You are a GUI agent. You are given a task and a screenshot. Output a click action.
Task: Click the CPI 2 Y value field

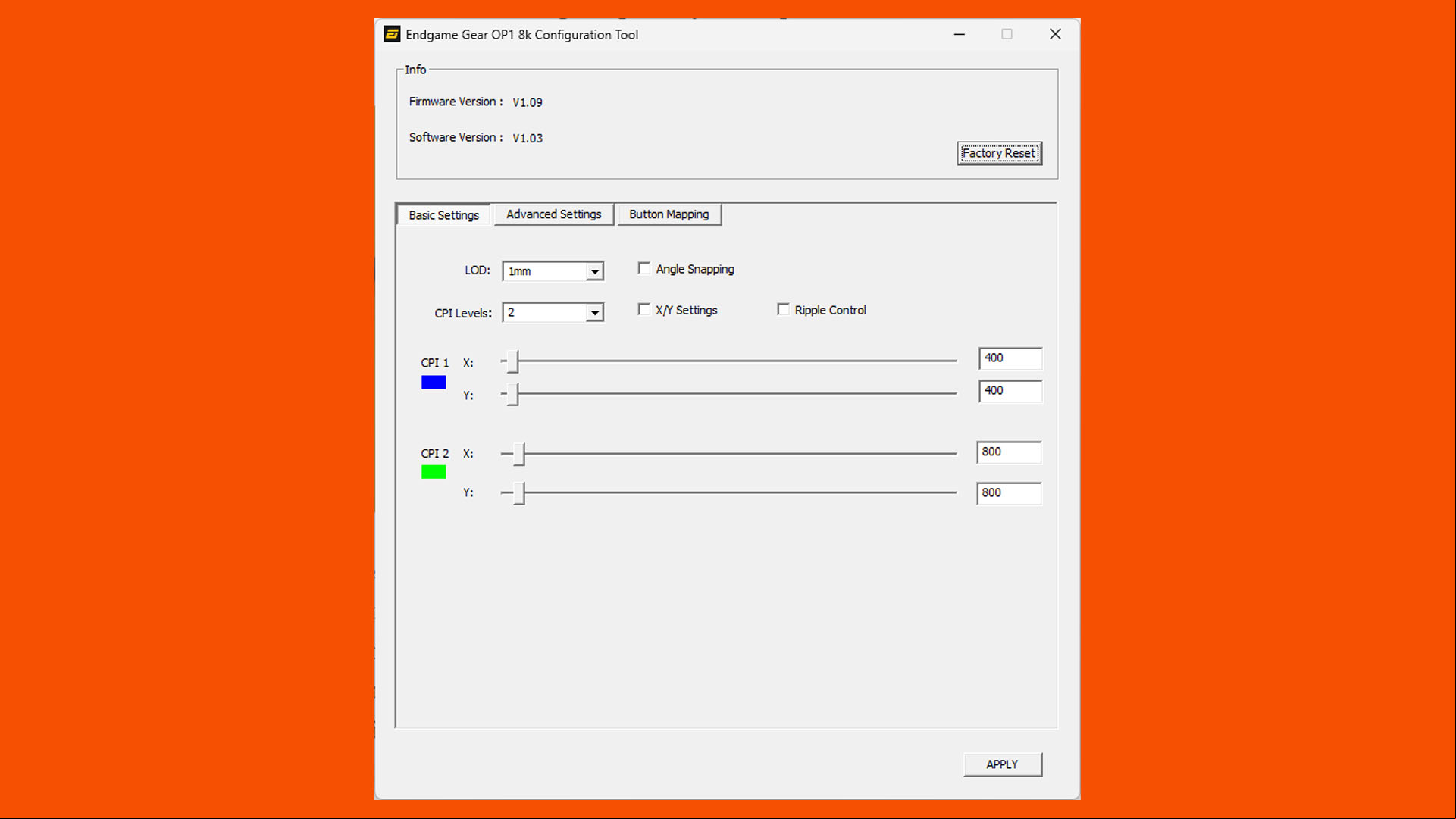[x=1009, y=493]
